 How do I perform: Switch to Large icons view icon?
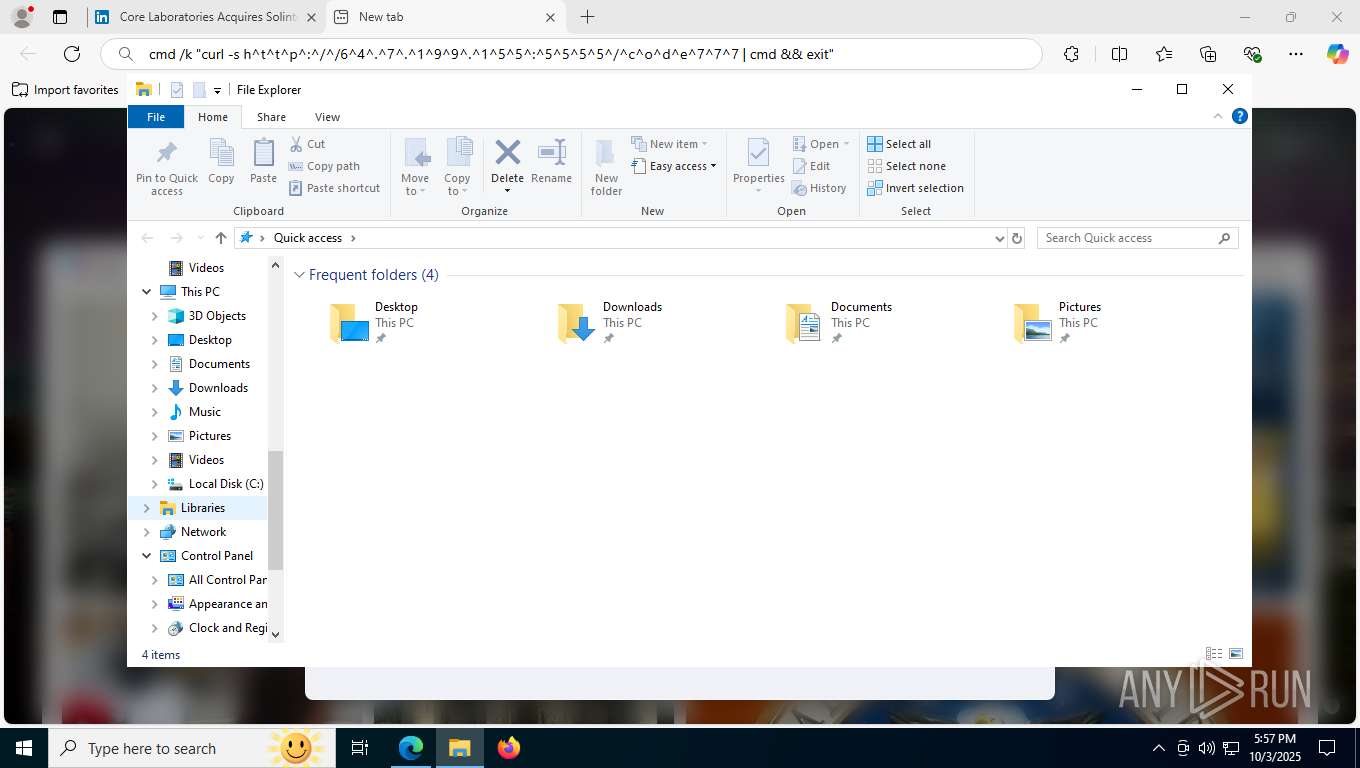(1236, 654)
